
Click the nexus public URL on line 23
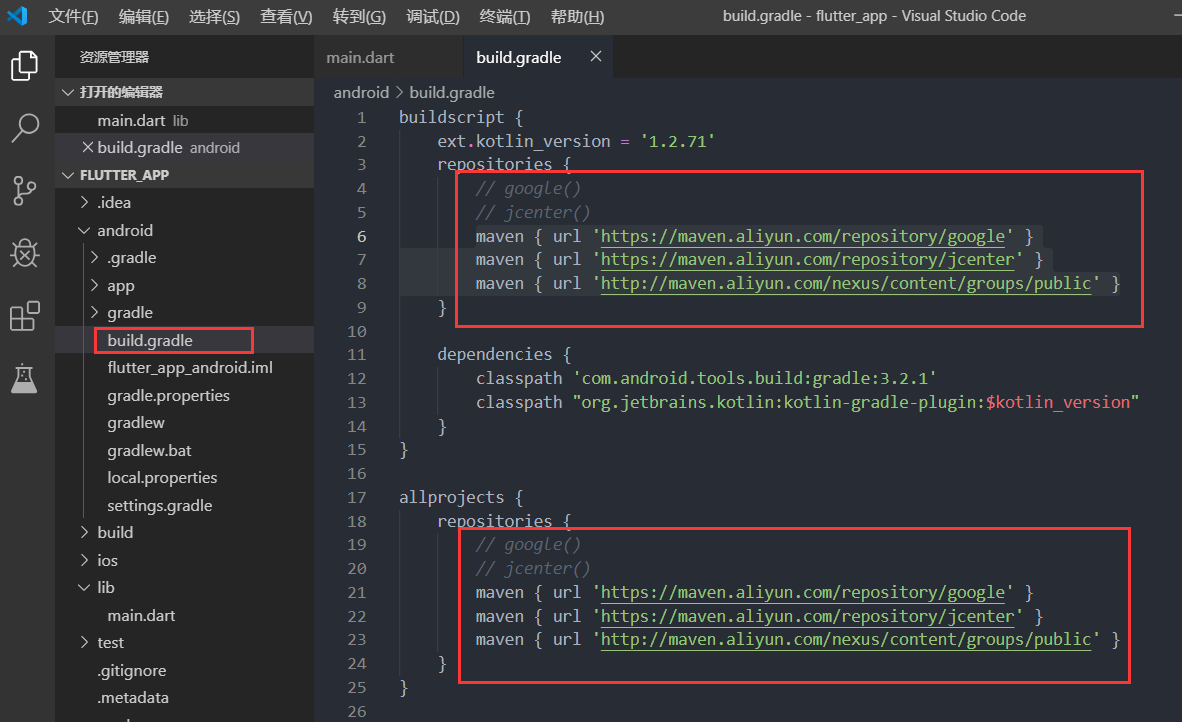[x=846, y=639]
